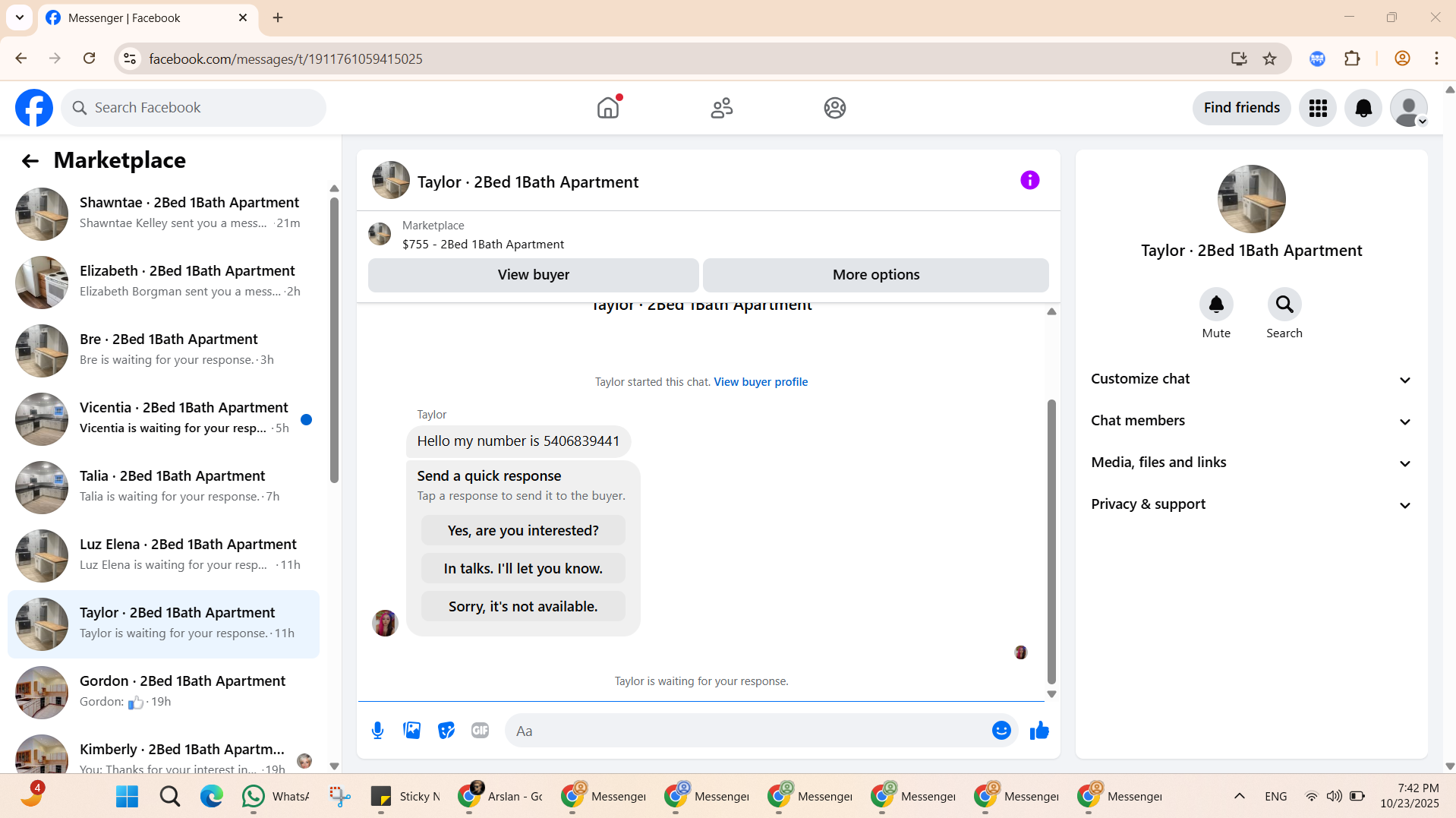
Task: Reload the page
Action: (89, 58)
